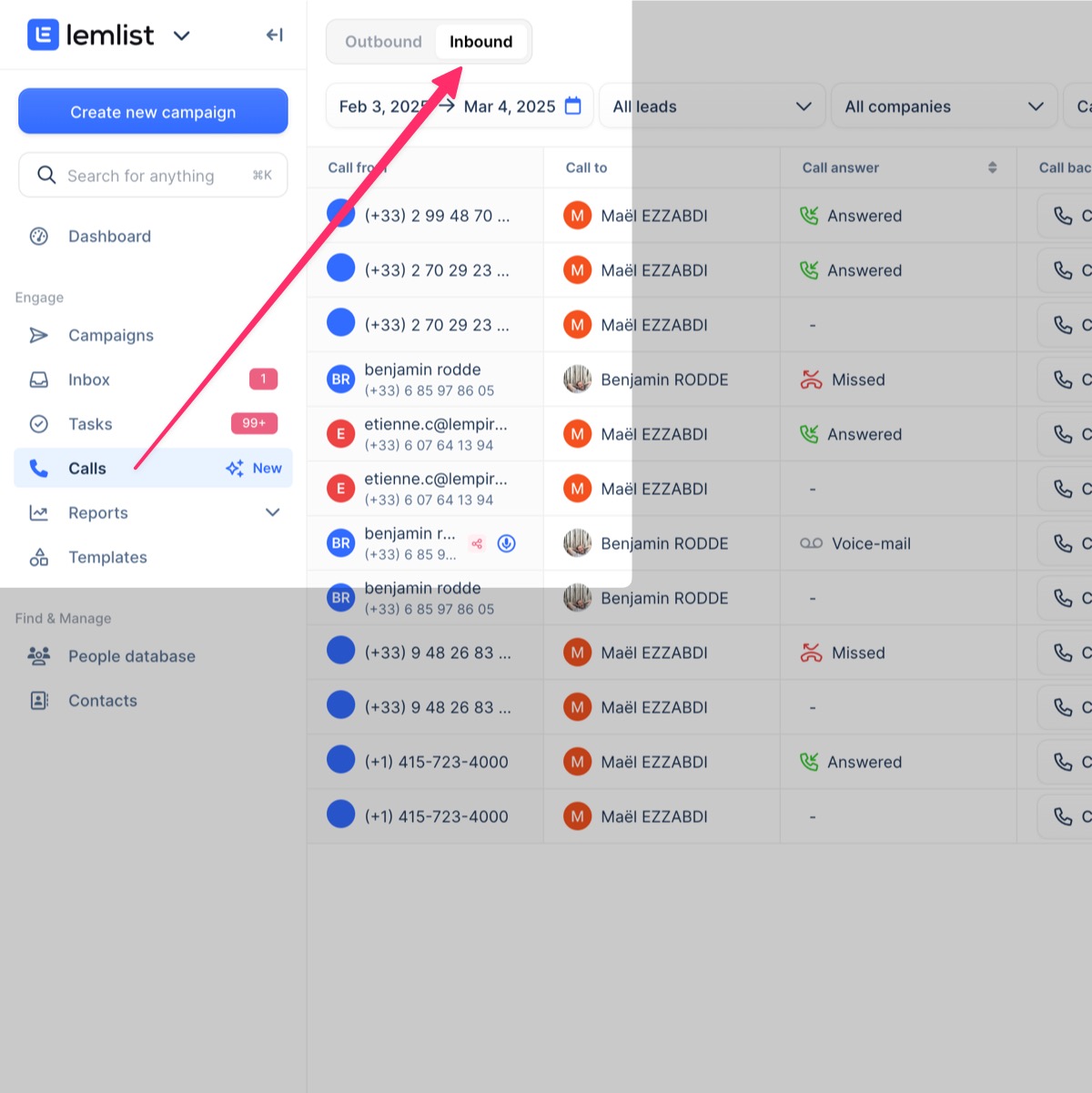Sort by Call answer column
This screenshot has height=1093, width=1092.
[x=992, y=167]
